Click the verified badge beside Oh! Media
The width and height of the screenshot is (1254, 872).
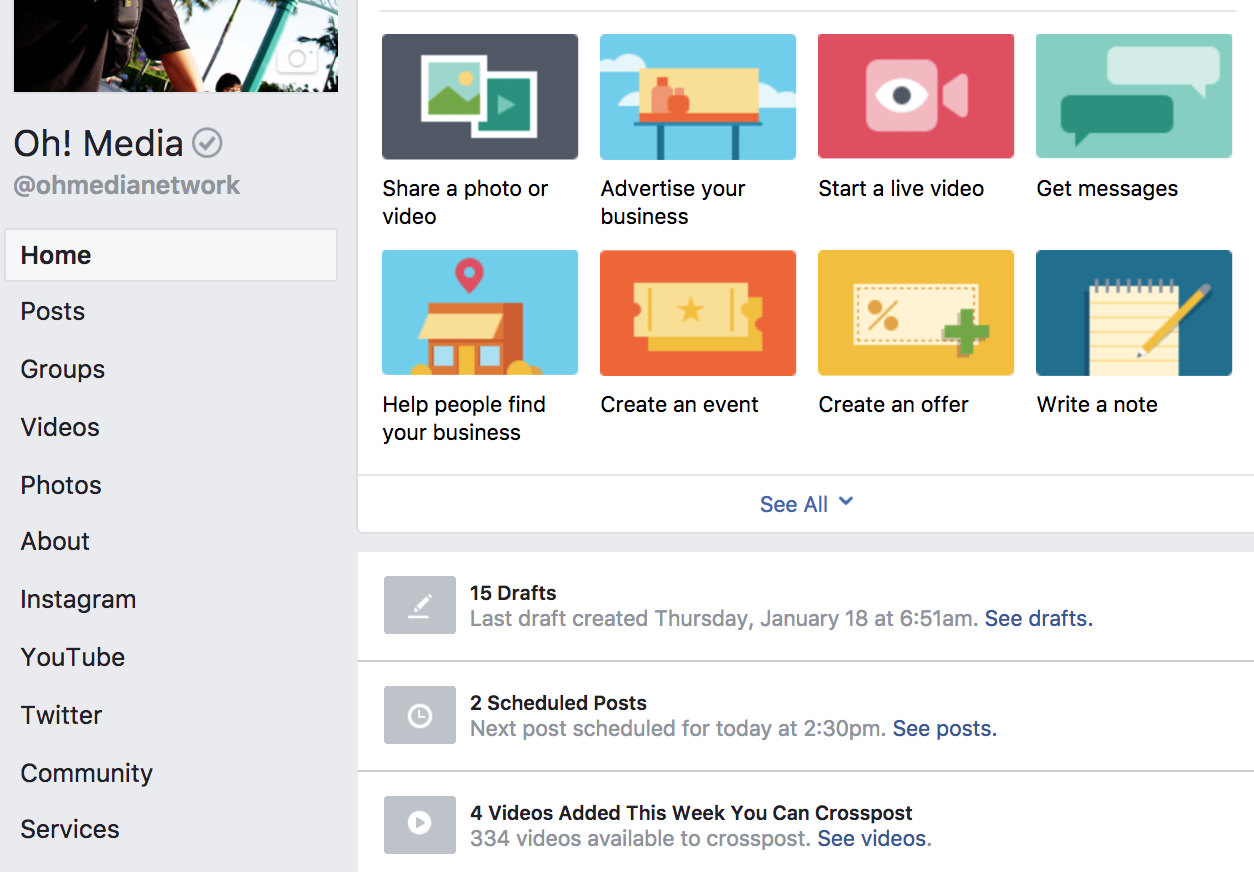(x=207, y=144)
